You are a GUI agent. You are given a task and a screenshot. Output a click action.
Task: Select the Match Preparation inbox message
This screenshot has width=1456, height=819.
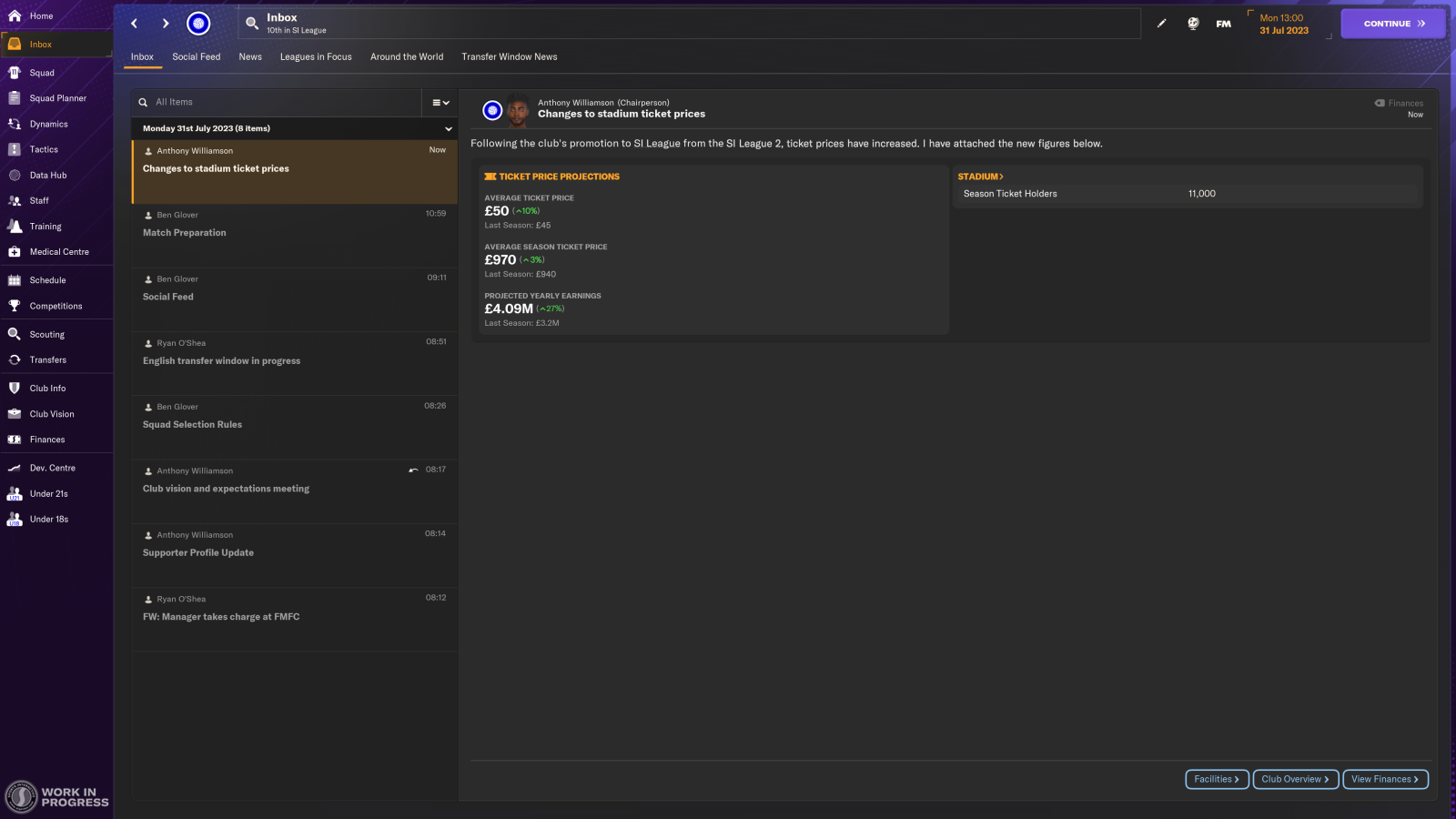293,232
